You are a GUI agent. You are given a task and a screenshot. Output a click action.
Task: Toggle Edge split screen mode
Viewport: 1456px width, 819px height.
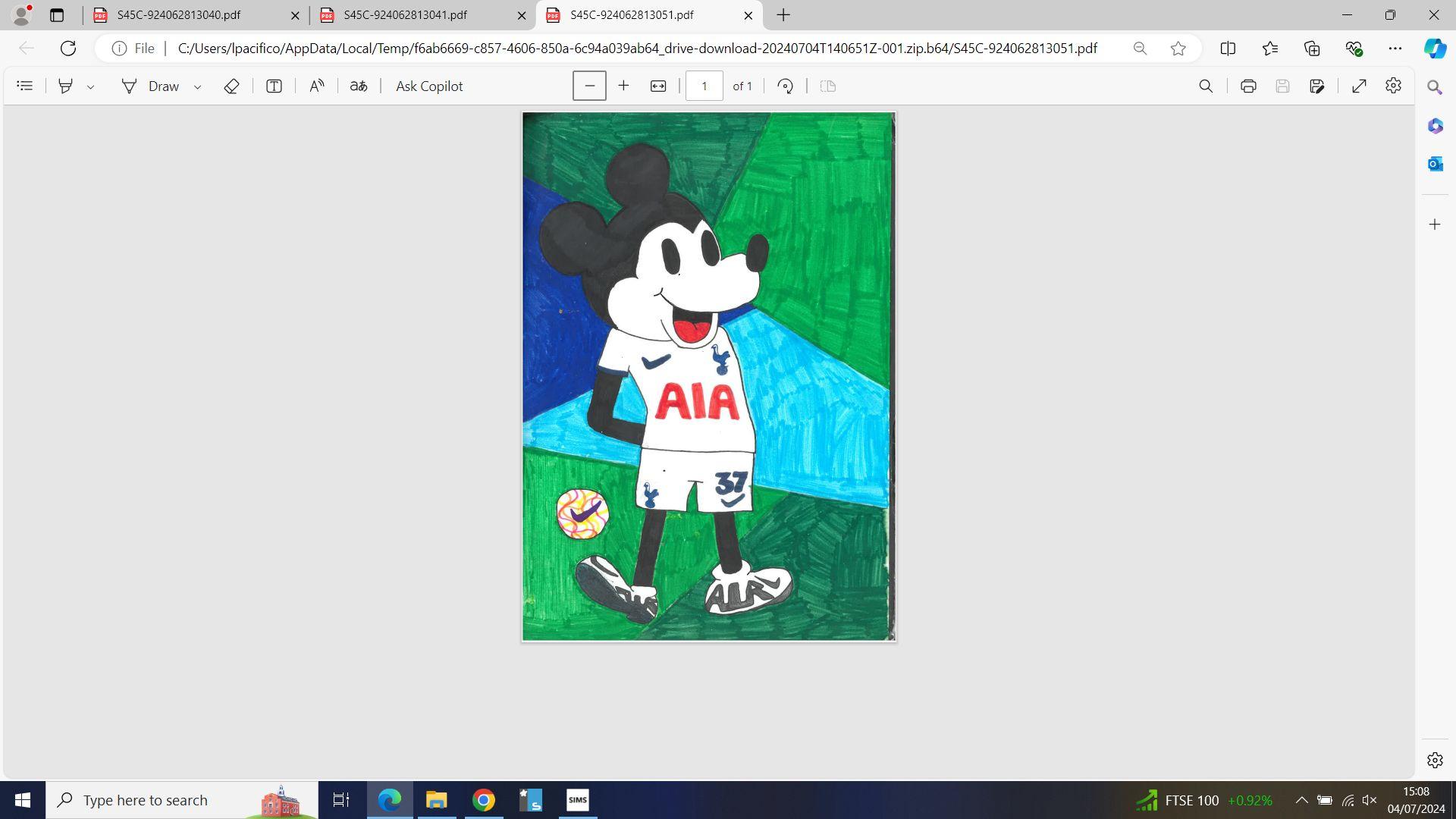pyautogui.click(x=1228, y=49)
